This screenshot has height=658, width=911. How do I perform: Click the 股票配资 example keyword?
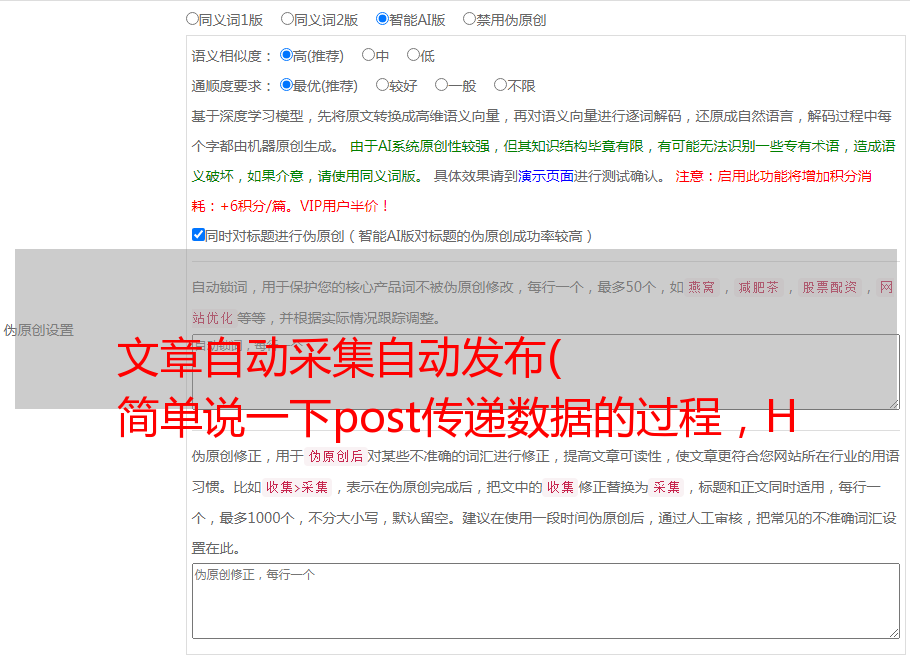tap(829, 287)
